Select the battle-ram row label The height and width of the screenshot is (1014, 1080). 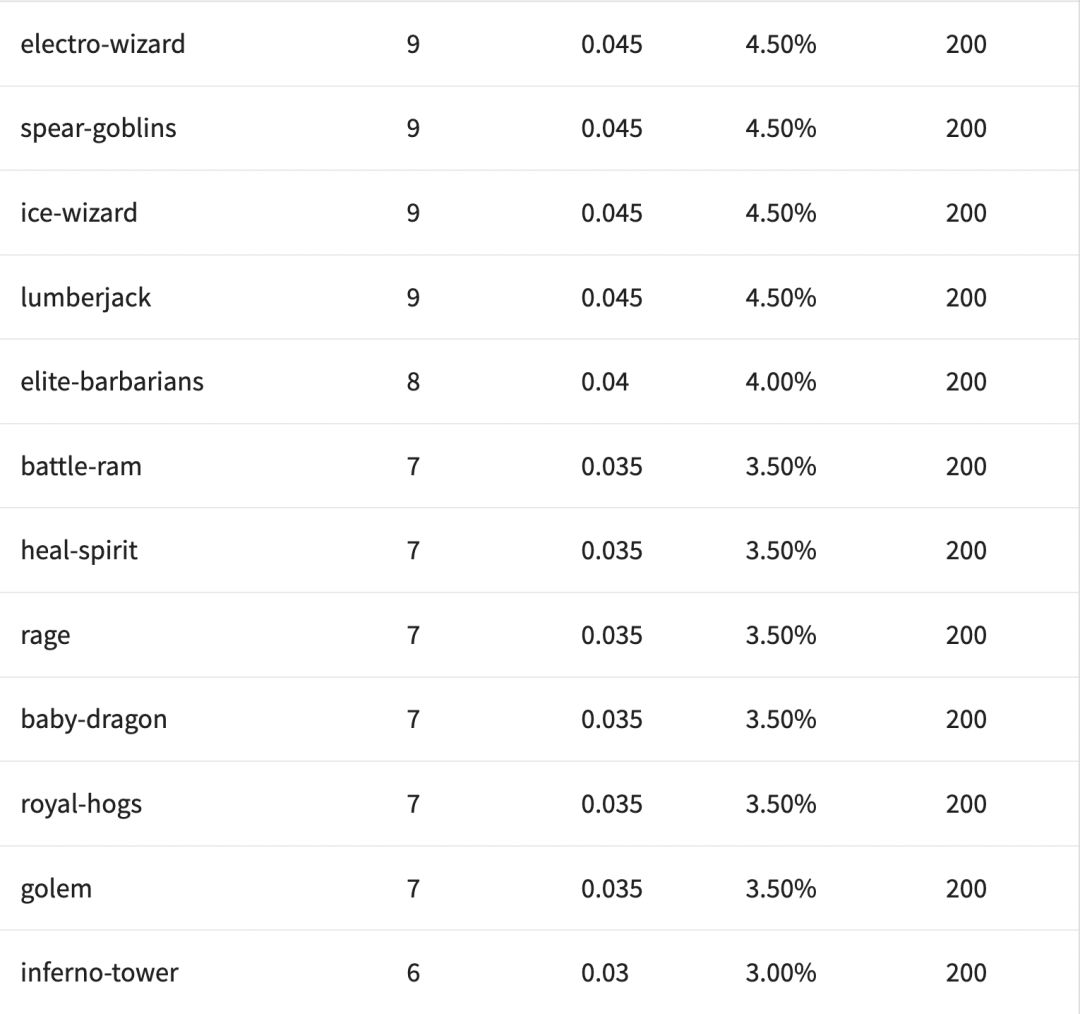click(81, 466)
